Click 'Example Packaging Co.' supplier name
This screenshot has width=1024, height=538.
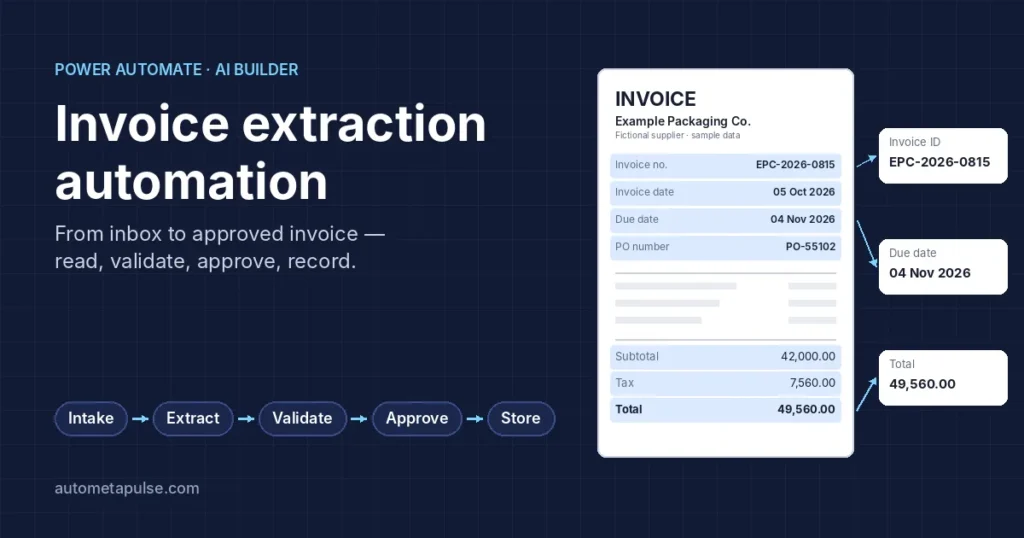pos(682,121)
